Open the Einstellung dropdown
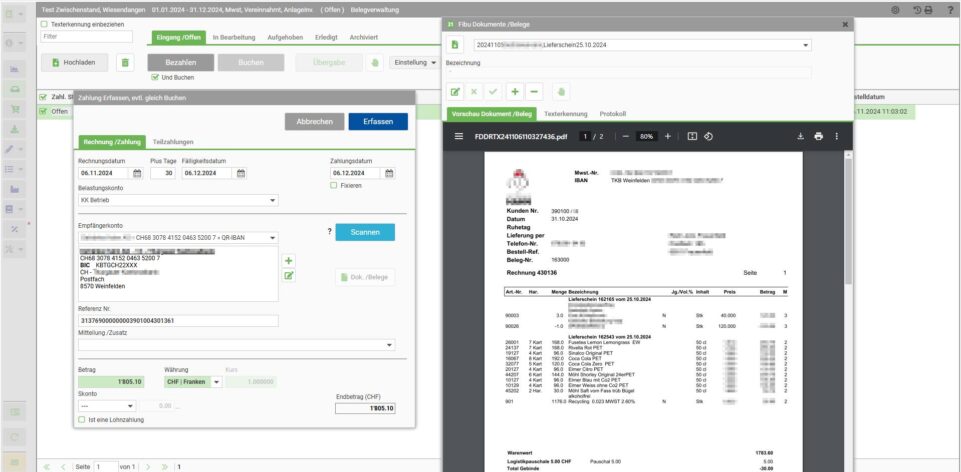This screenshot has height=472, width=961. tap(417, 63)
